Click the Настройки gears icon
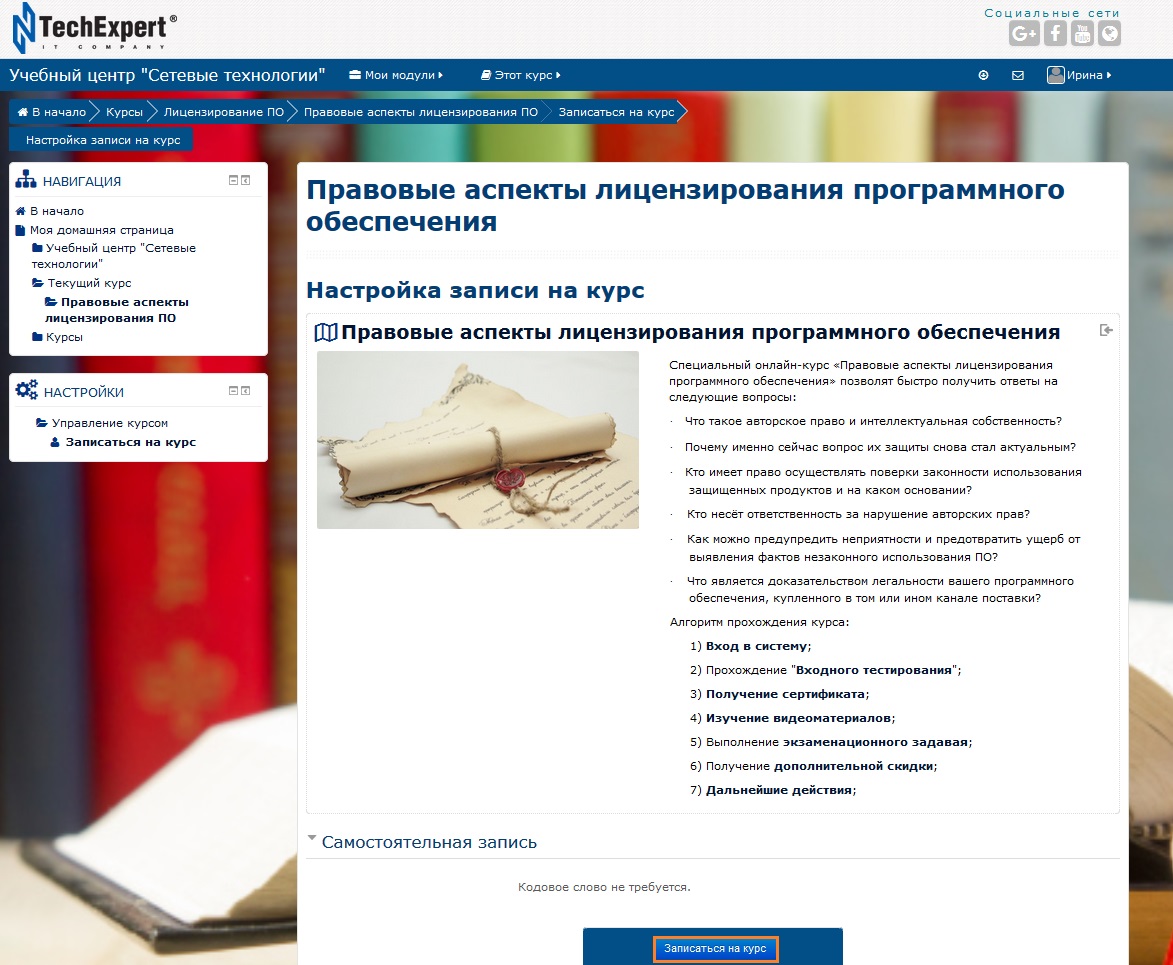1173x965 pixels. point(27,390)
